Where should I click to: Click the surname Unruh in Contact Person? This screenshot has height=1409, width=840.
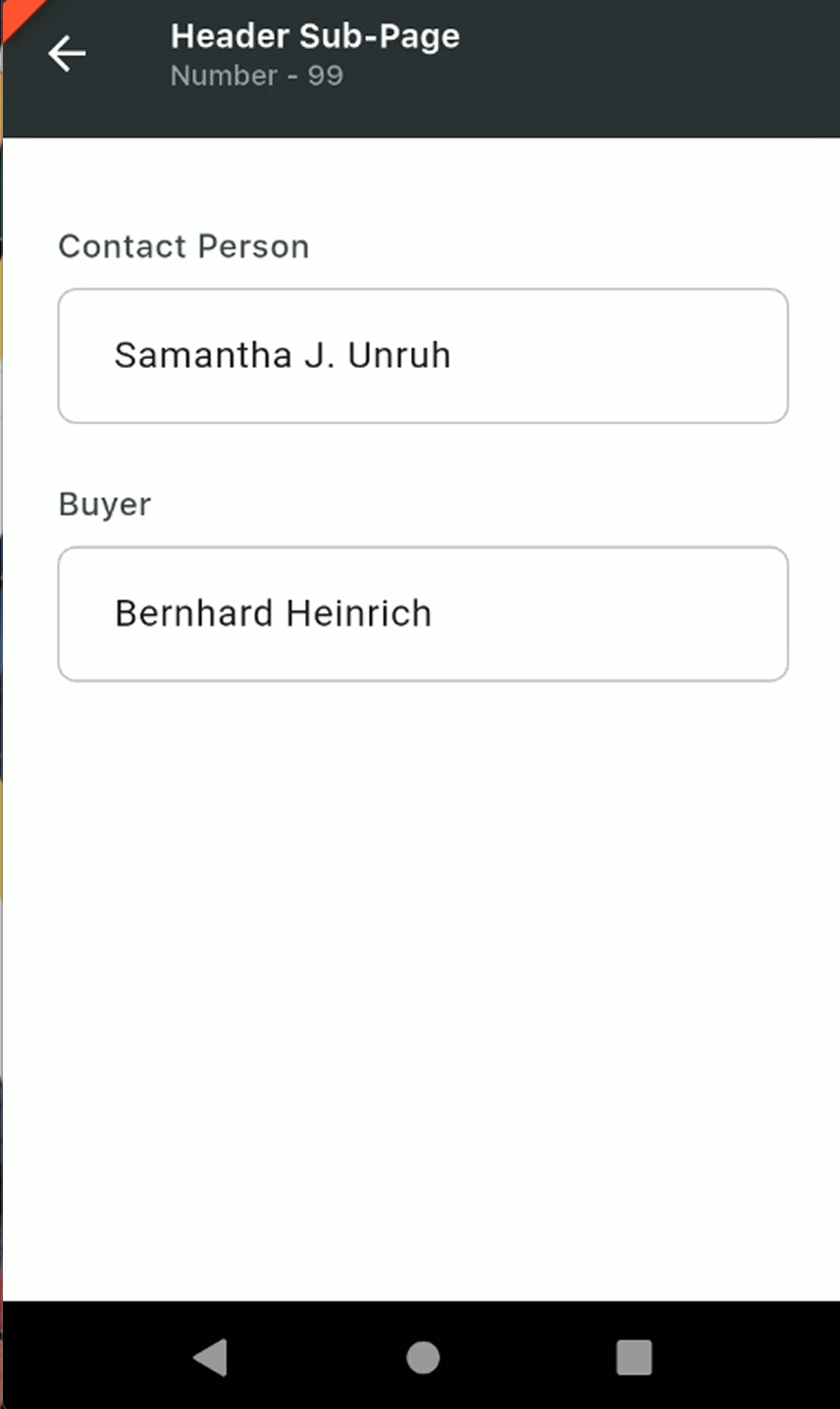pos(399,355)
